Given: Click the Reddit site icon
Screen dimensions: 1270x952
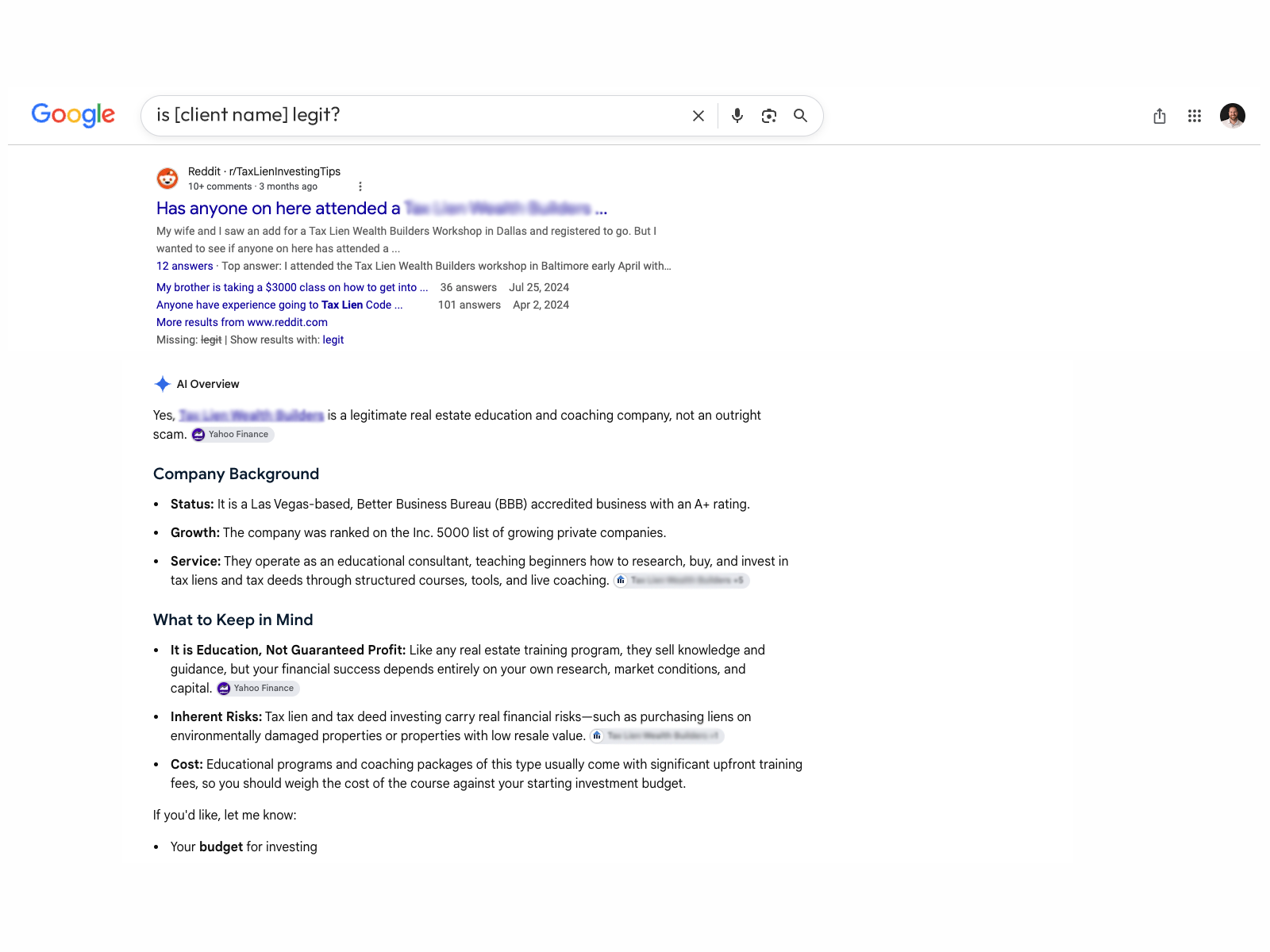Looking at the screenshot, I should [167, 178].
